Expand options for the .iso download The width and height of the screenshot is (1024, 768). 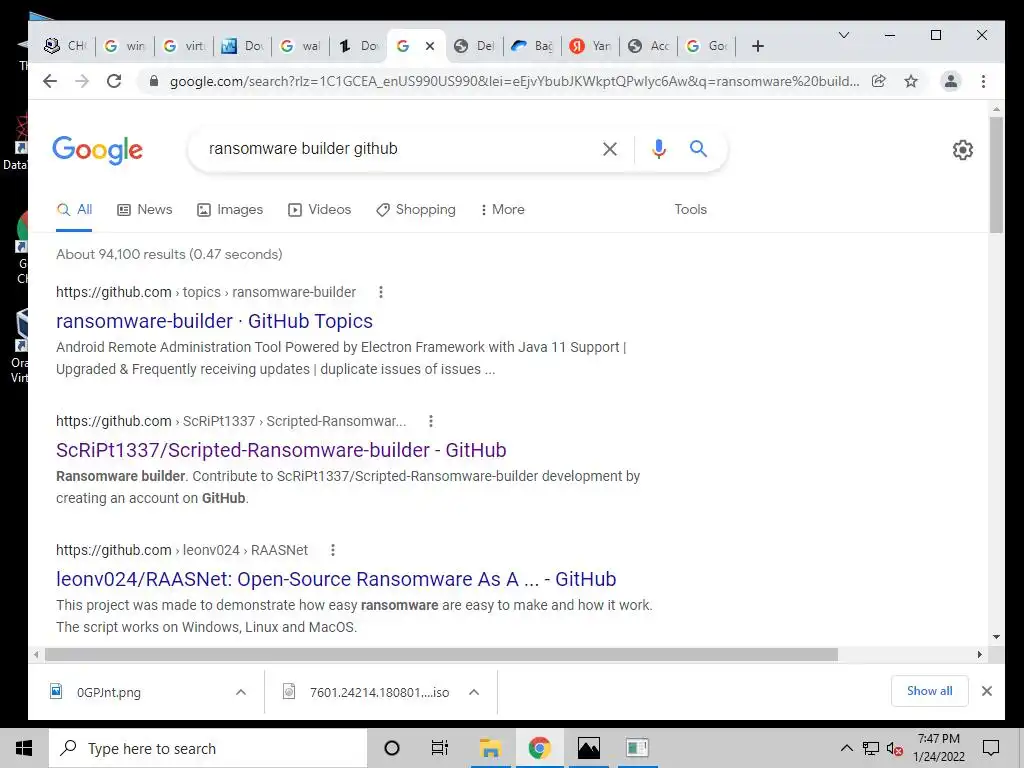[x=474, y=692]
